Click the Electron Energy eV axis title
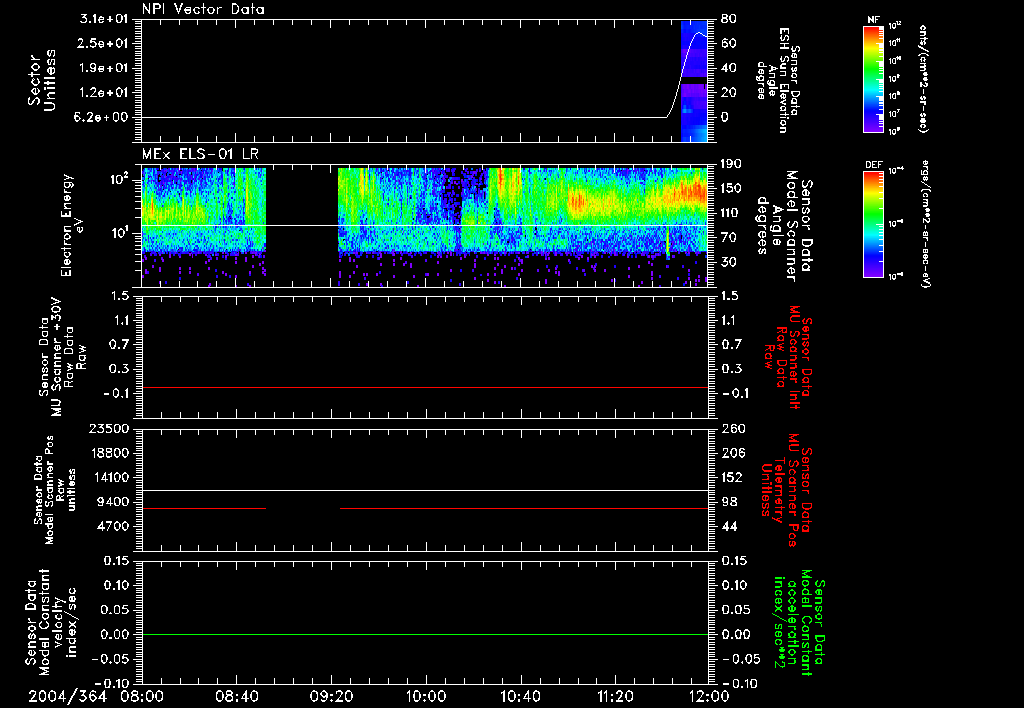 [x=73, y=225]
